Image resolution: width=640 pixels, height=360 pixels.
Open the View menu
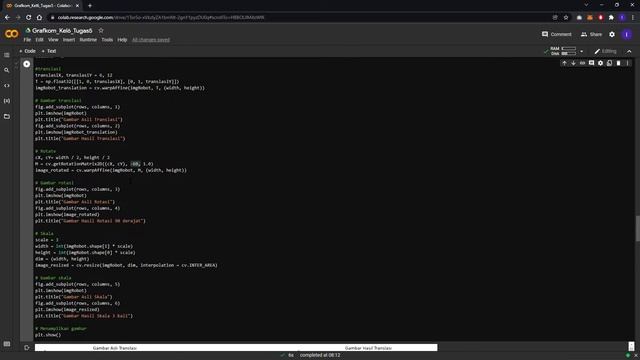coord(53,40)
